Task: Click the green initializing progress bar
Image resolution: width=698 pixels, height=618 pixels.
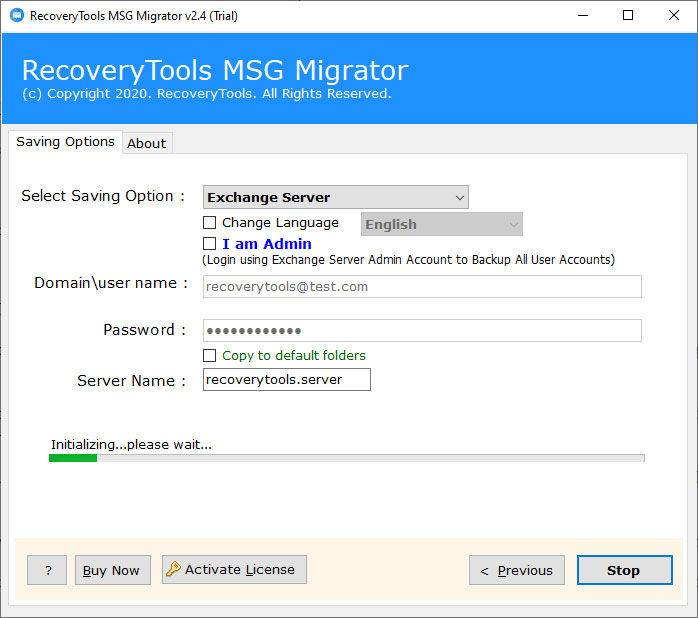Action: [347, 458]
